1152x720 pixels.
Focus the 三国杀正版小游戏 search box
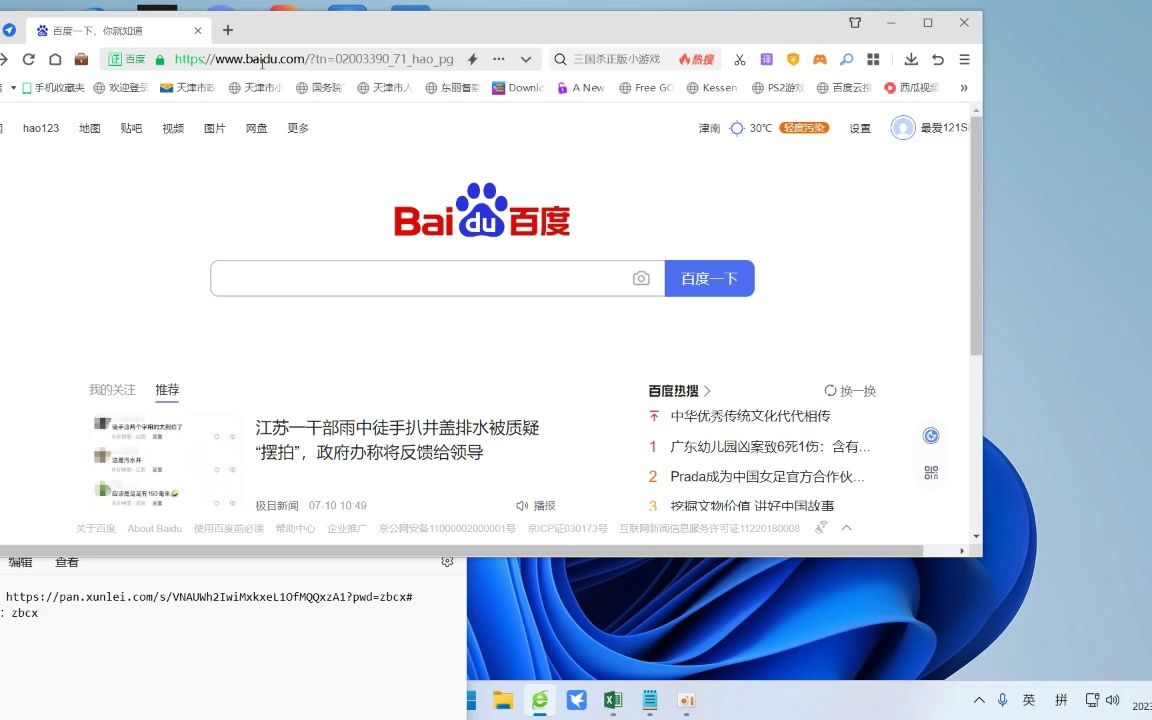coord(616,60)
